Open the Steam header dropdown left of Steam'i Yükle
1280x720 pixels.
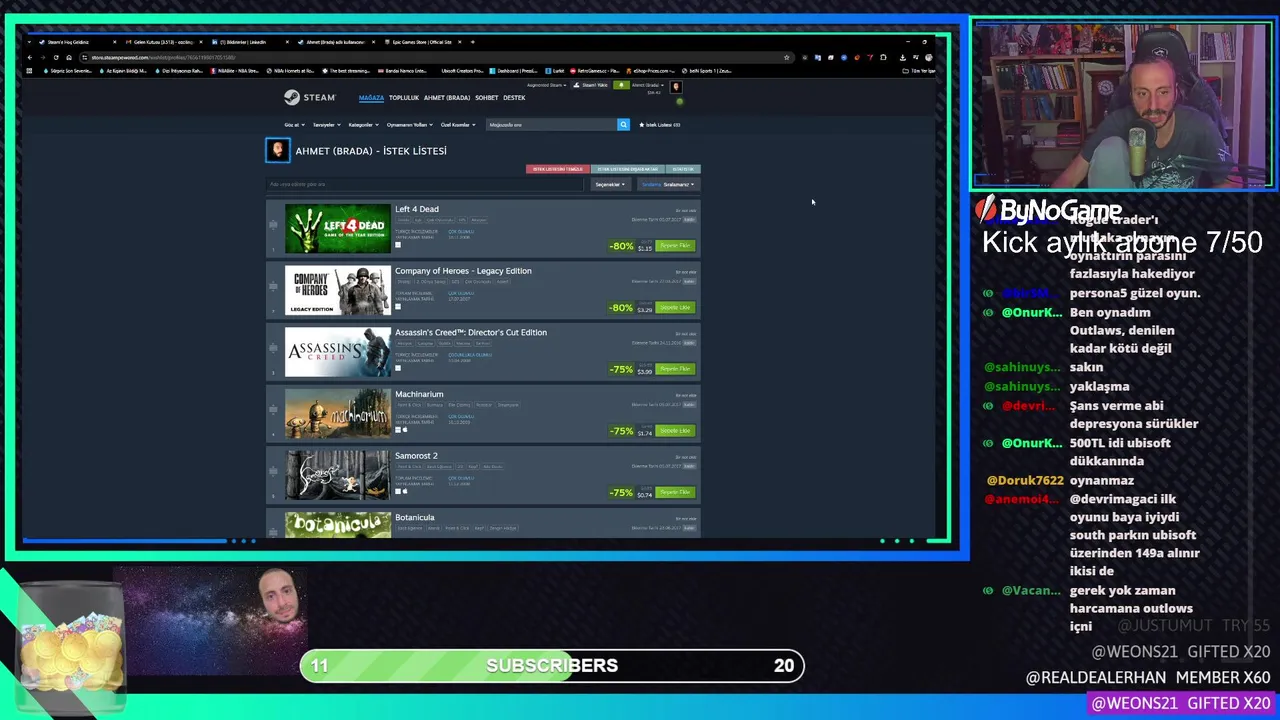pyautogui.click(x=546, y=85)
